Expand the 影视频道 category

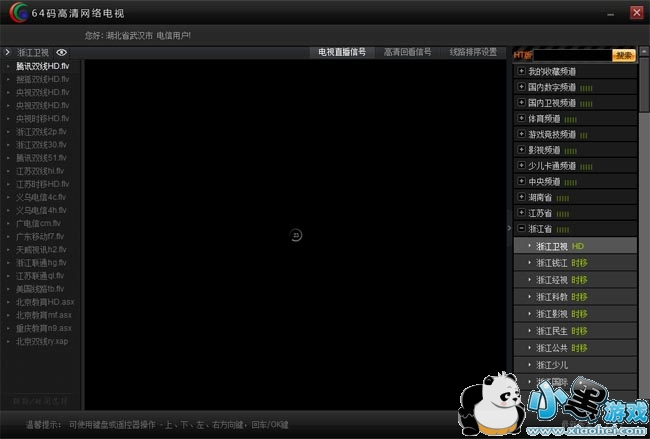521,150
